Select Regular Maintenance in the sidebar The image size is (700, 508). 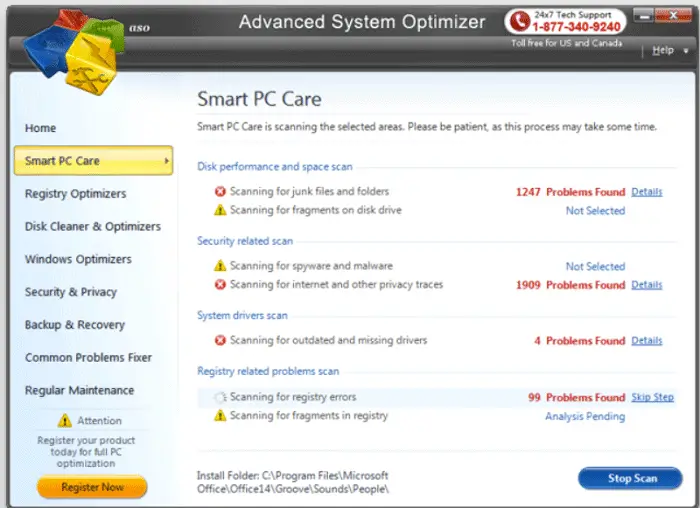(79, 390)
